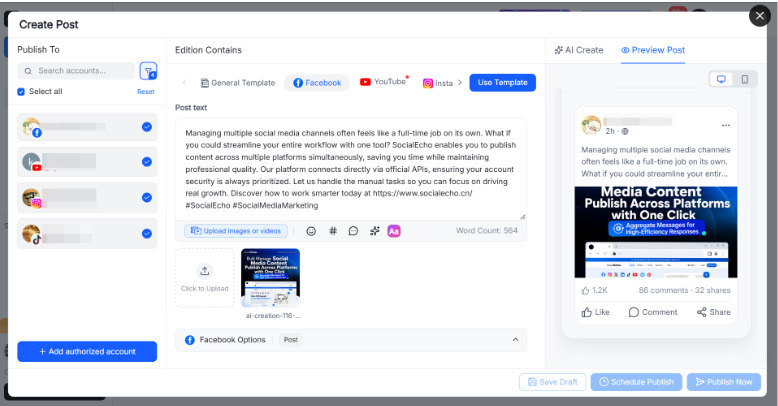The height and width of the screenshot is (406, 778).
Task: Open the emoji picker icon
Action: pyautogui.click(x=311, y=231)
